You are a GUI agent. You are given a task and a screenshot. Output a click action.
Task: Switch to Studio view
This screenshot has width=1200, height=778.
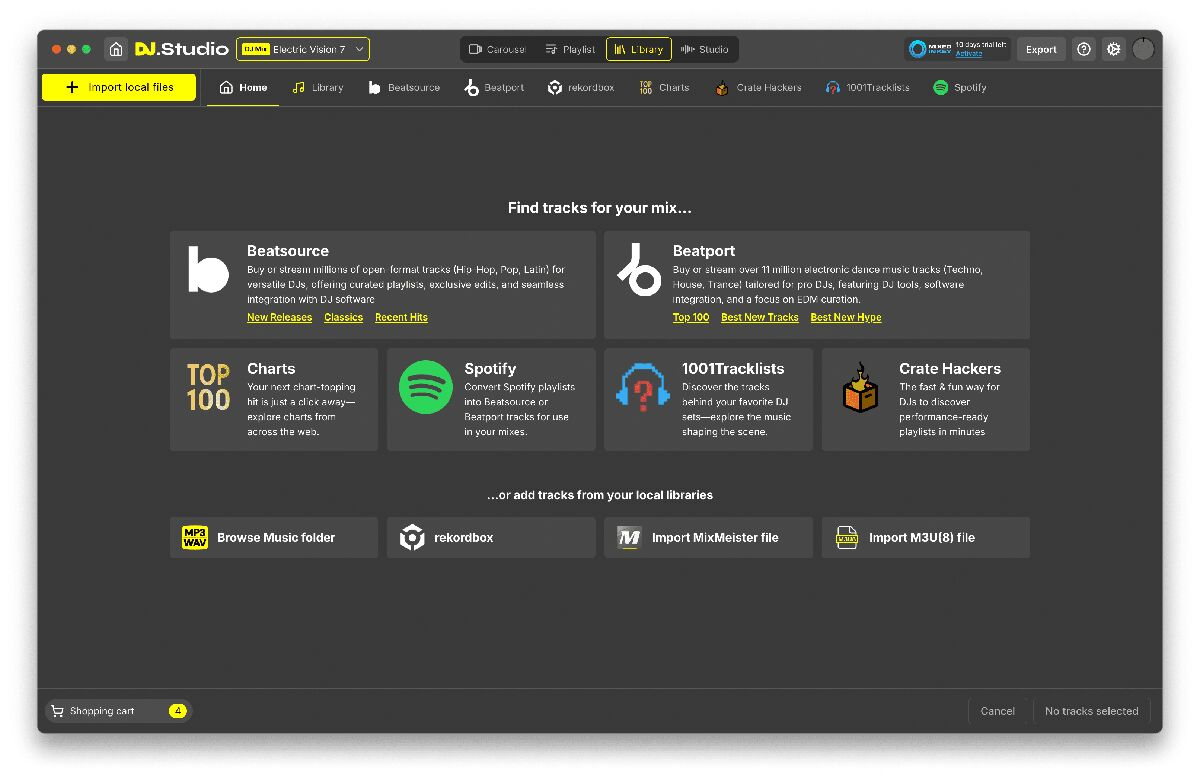click(x=705, y=49)
